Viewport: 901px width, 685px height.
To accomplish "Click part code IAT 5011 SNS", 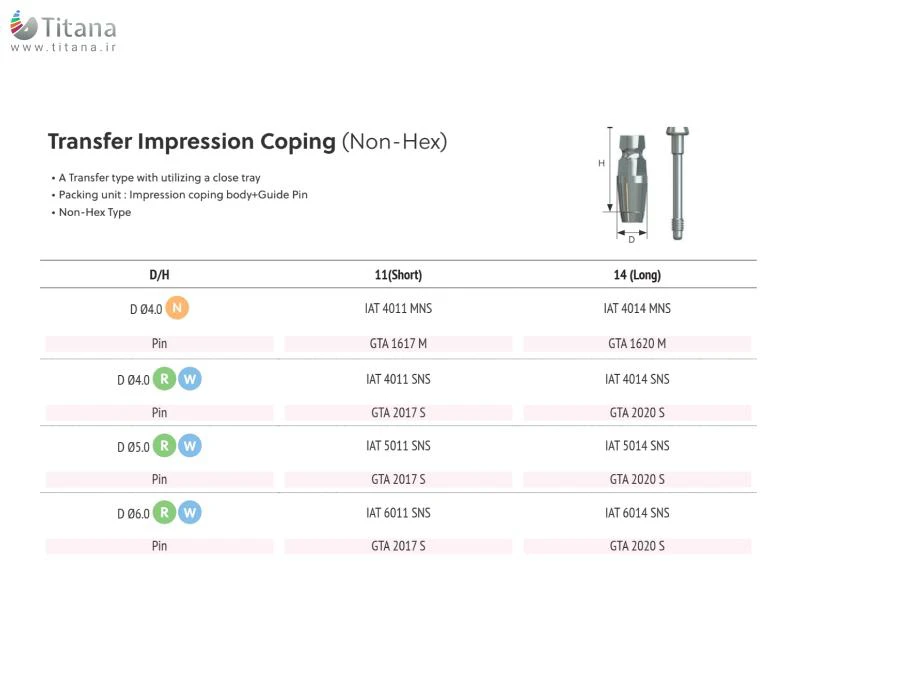I will click(x=398, y=446).
